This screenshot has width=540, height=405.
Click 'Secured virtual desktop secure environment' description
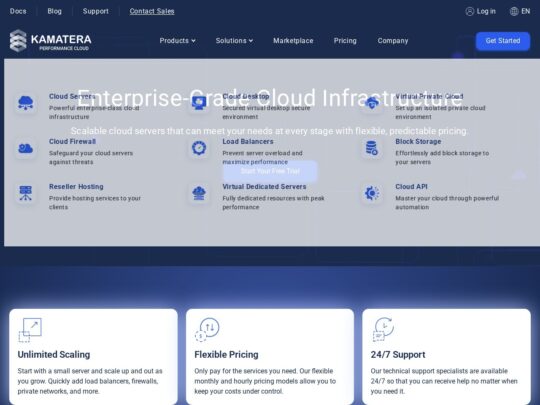tap(266, 112)
